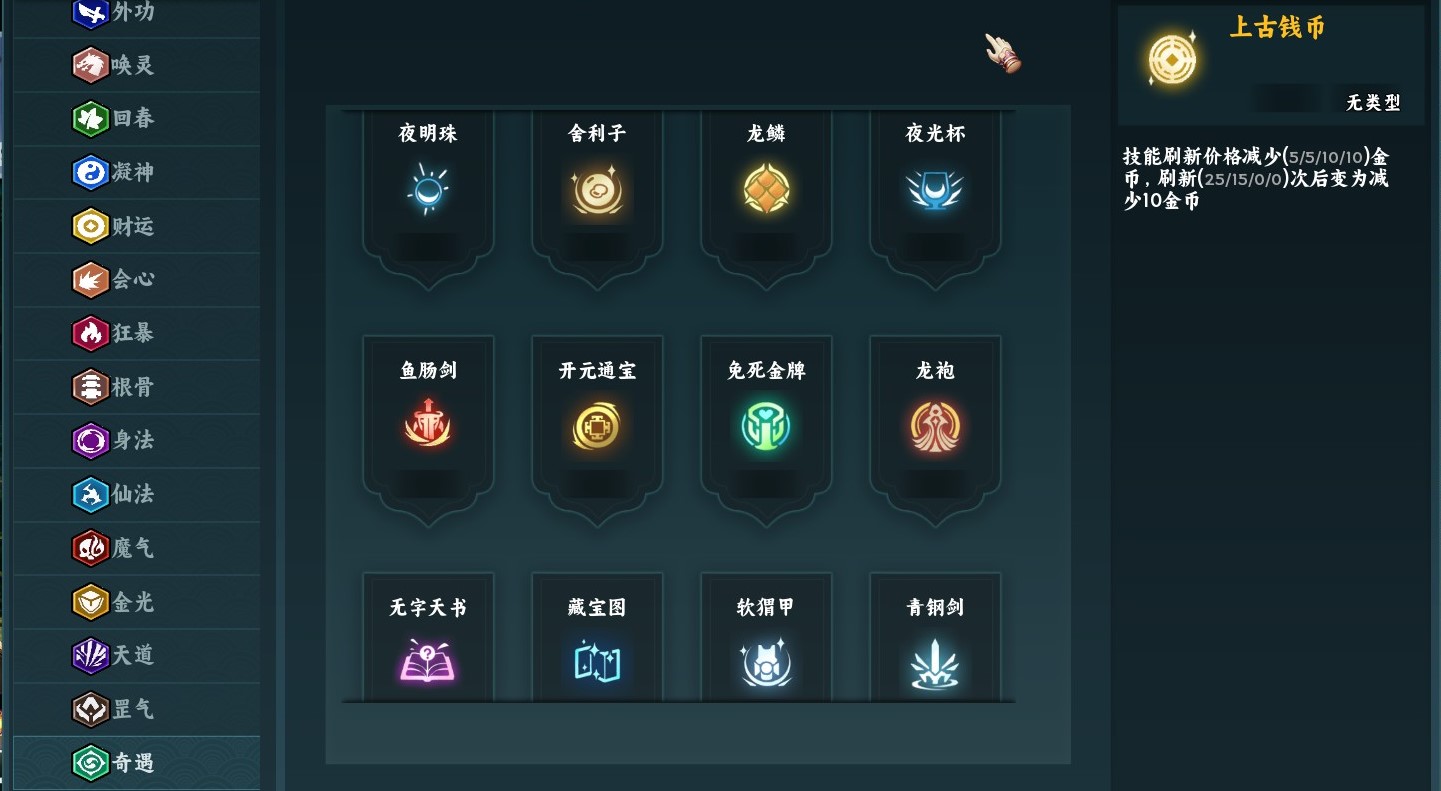
Task: Choose the 龙袍 robe icon
Action: pos(936,426)
